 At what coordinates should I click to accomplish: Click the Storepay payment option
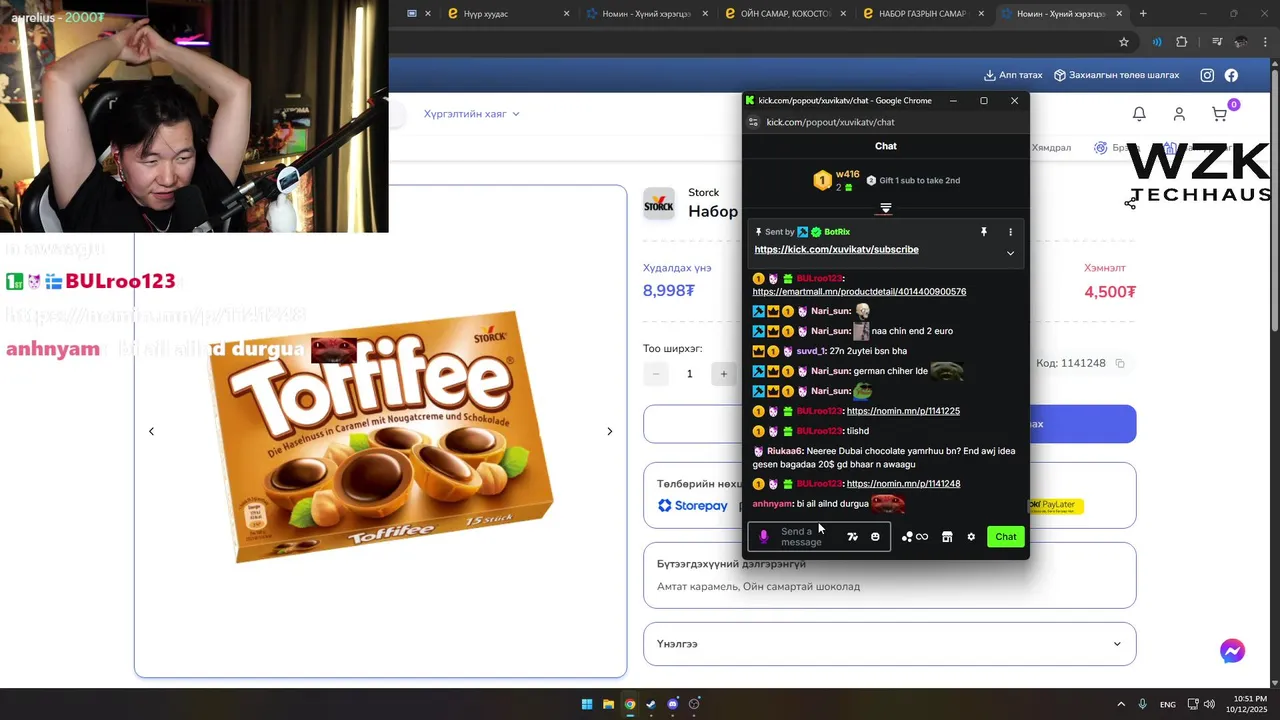pos(693,506)
